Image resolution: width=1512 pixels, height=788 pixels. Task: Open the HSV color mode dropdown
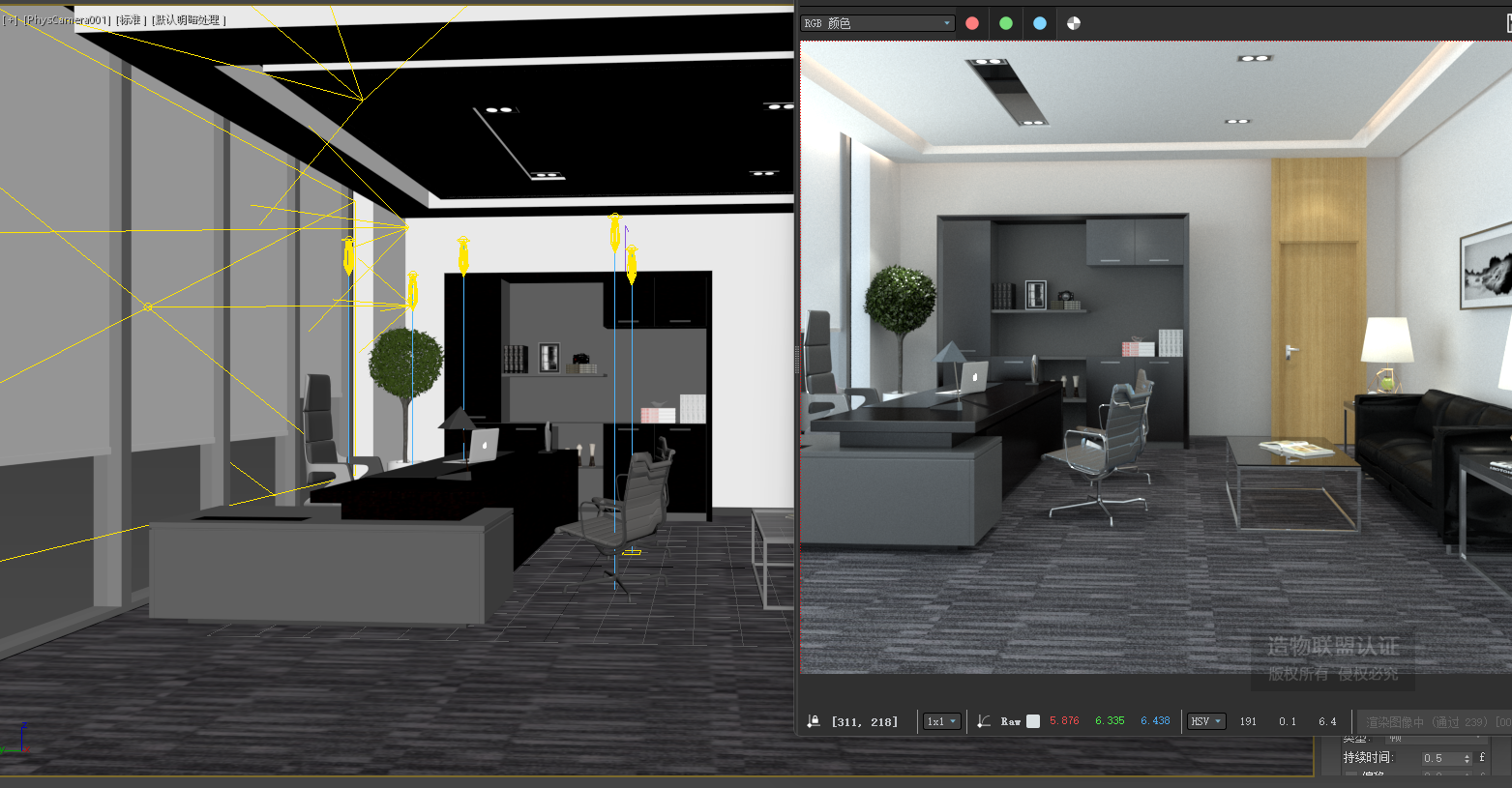click(x=1206, y=721)
